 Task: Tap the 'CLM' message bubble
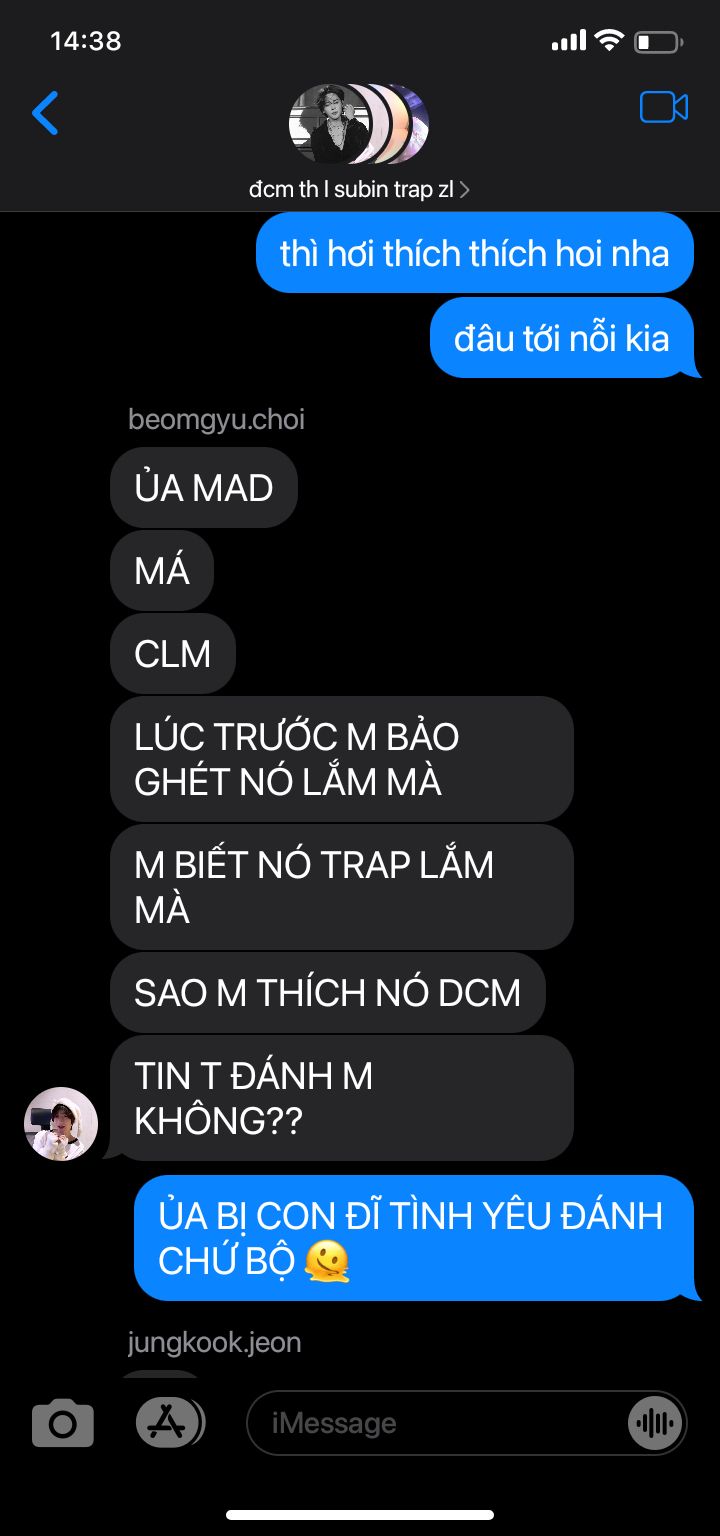tap(173, 654)
